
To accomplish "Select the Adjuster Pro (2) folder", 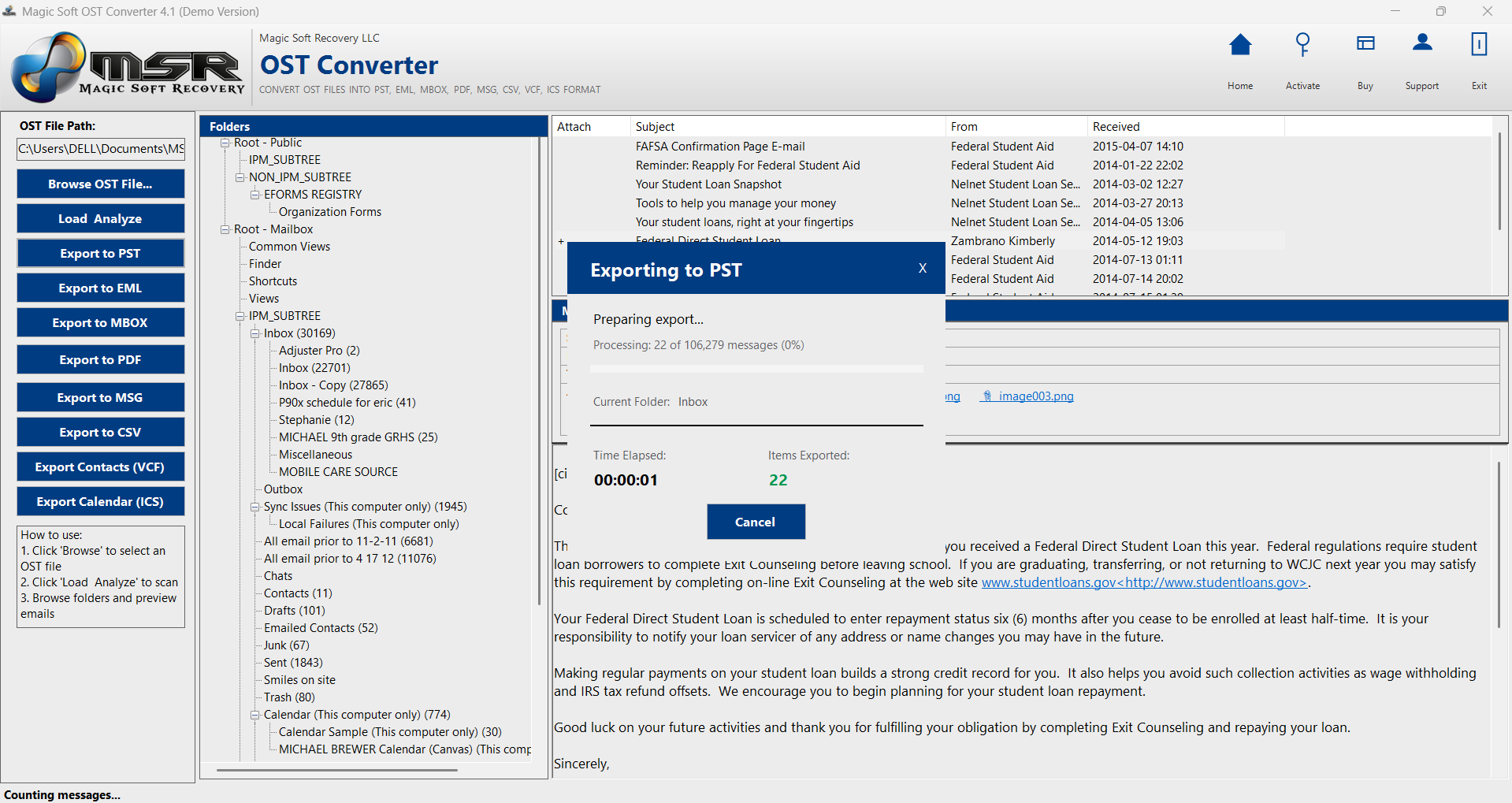I will point(319,351).
